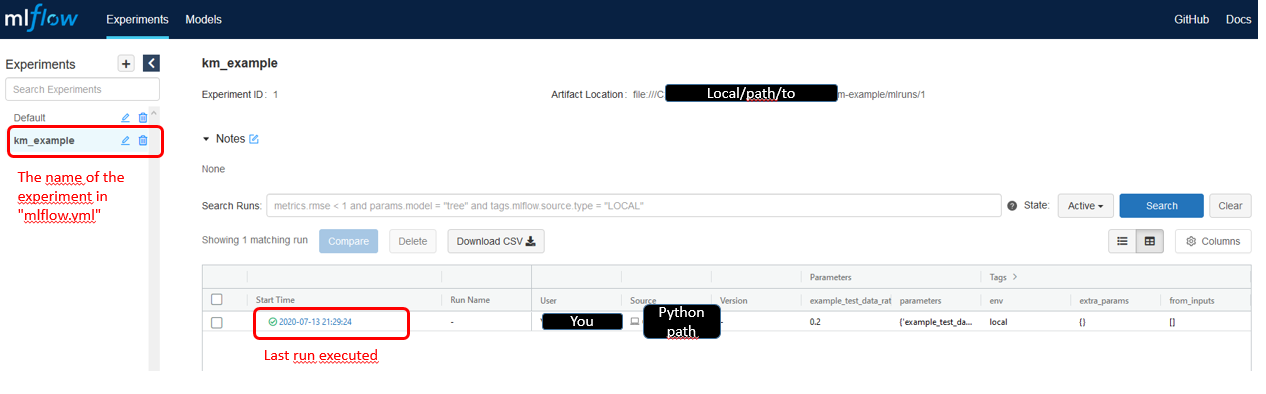
Task: Delete the km_example experiment
Action: (143, 140)
